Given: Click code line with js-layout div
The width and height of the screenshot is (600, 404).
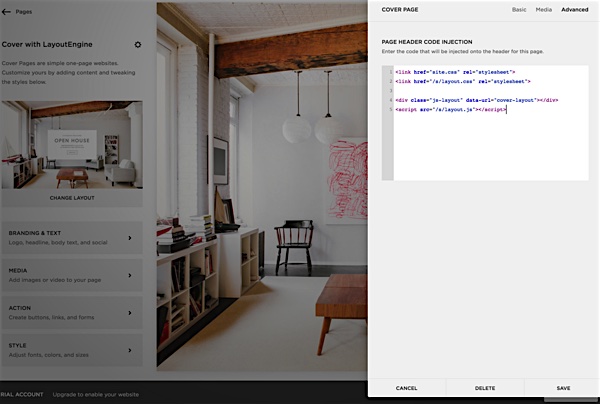Looking at the screenshot, I should 477,100.
